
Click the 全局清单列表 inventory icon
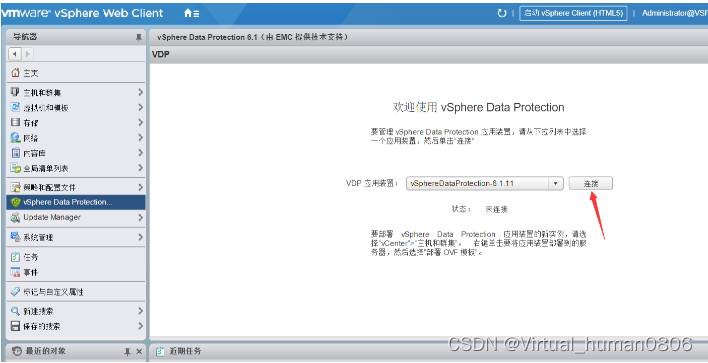[x=16, y=168]
